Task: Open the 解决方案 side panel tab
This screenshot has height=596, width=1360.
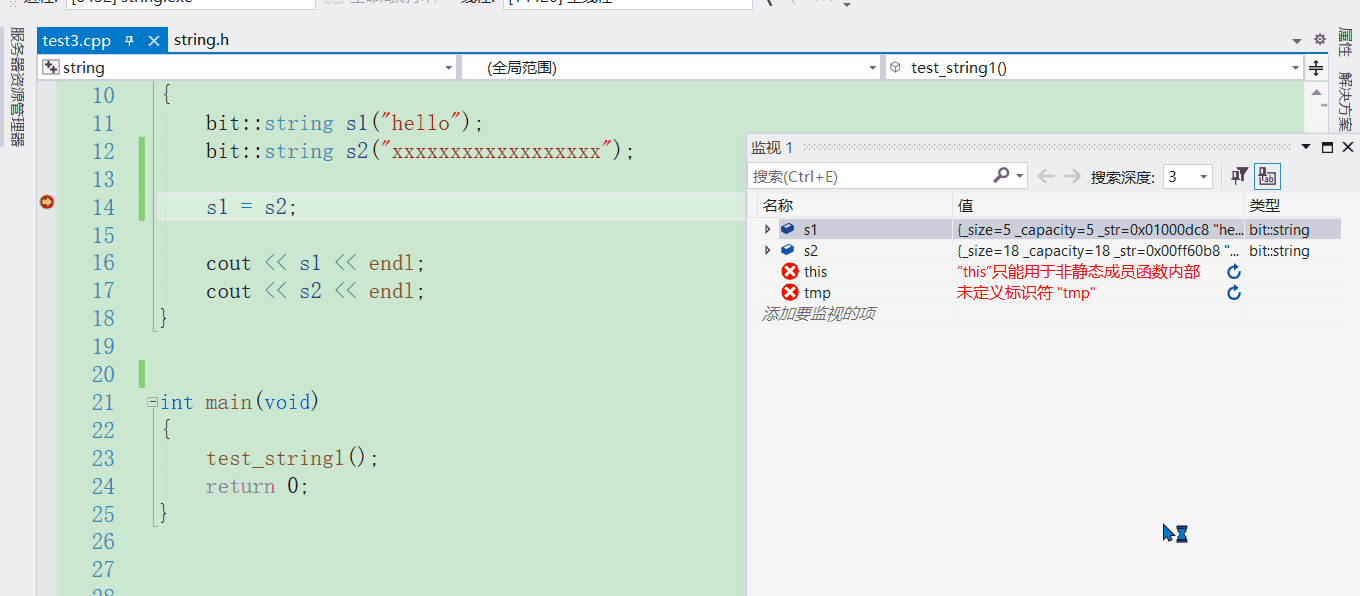Action: tap(1345, 101)
